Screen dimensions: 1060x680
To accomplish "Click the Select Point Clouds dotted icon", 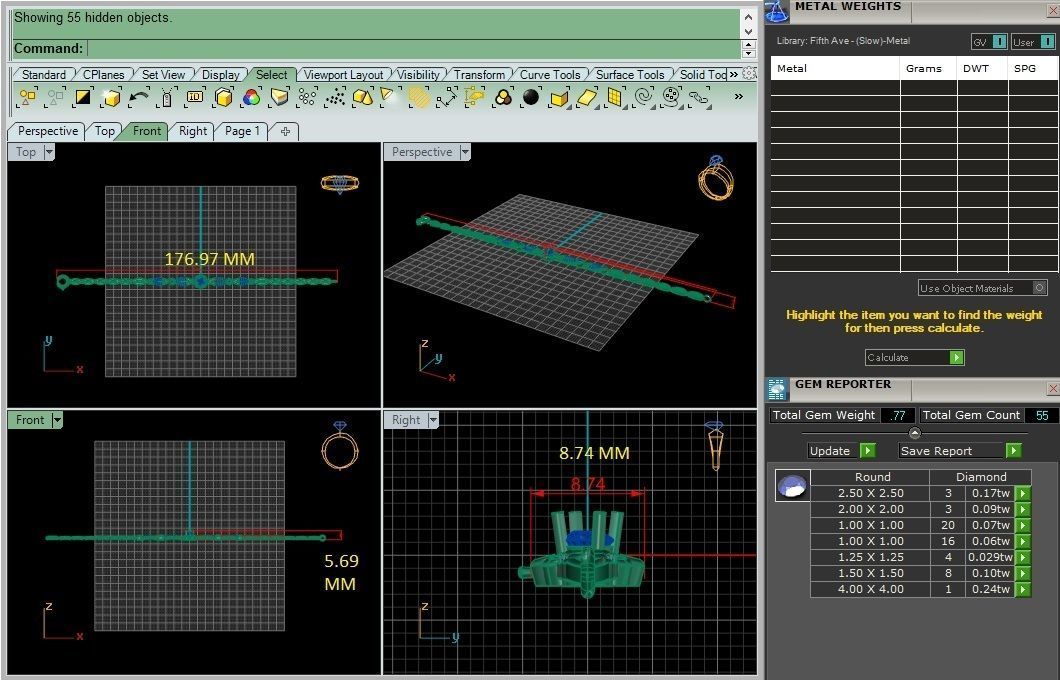I will click(x=335, y=98).
